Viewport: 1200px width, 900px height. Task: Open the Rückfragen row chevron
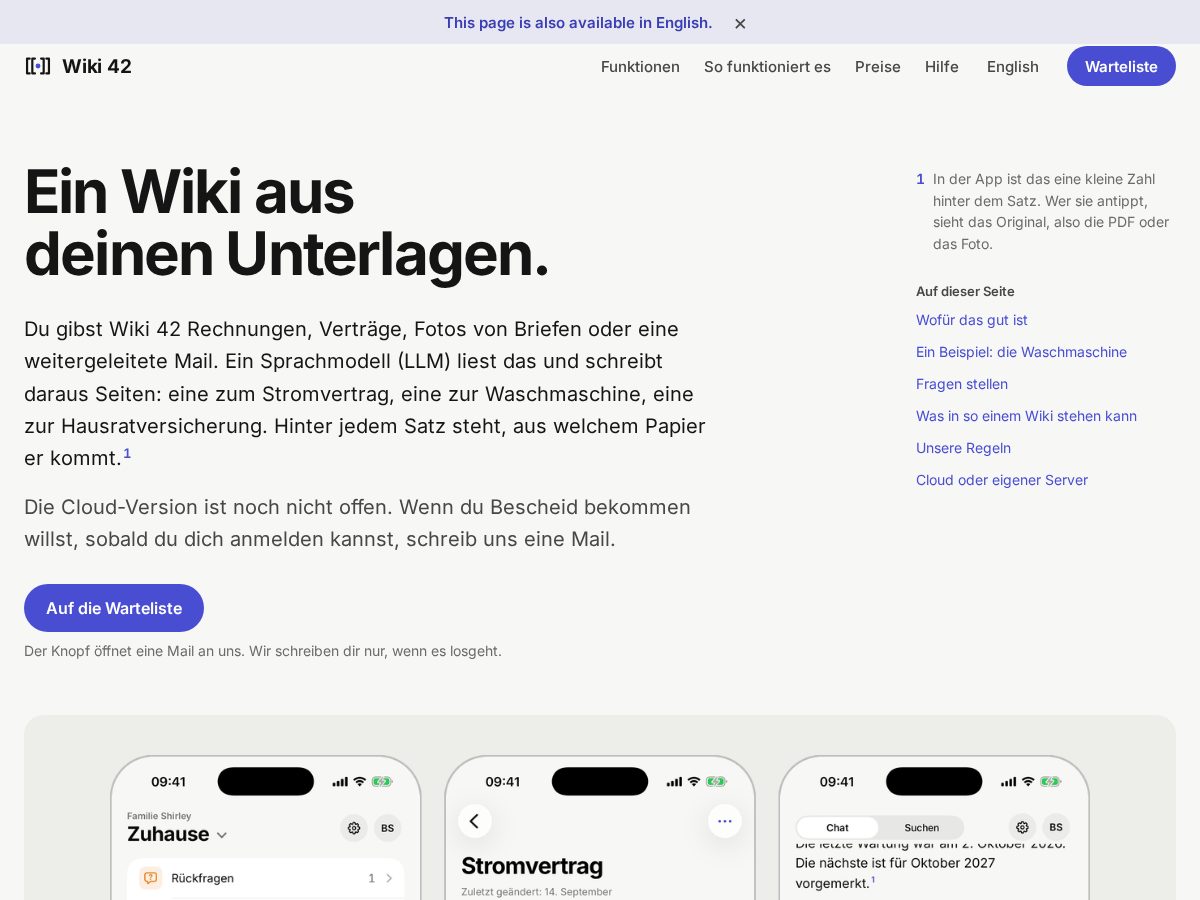(x=389, y=878)
